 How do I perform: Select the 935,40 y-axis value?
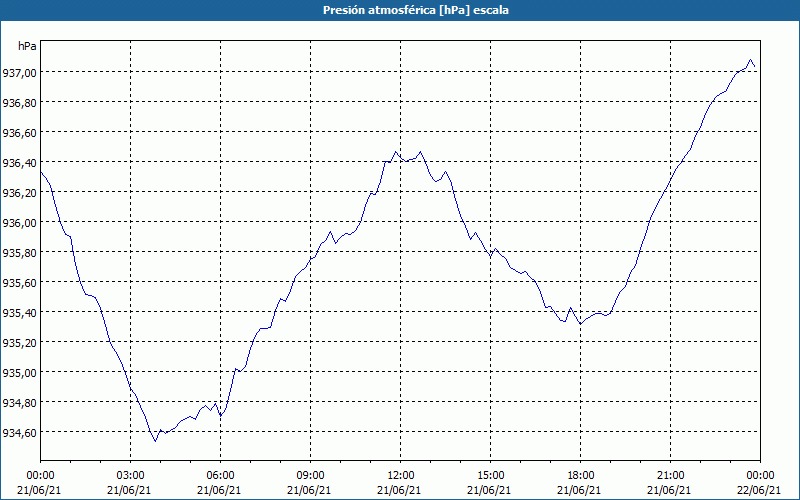[x=19, y=313]
